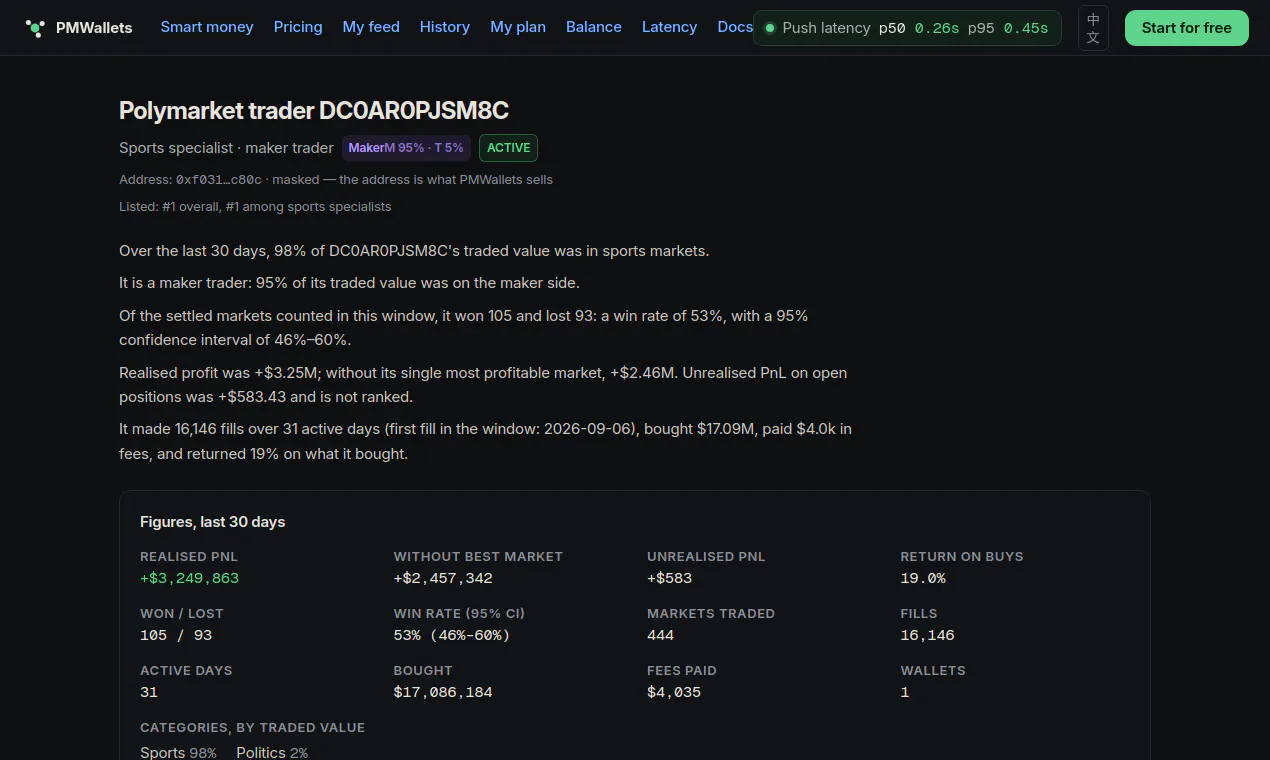The height and width of the screenshot is (760, 1270).
Task: Open the My plan link
Action: [x=518, y=27]
